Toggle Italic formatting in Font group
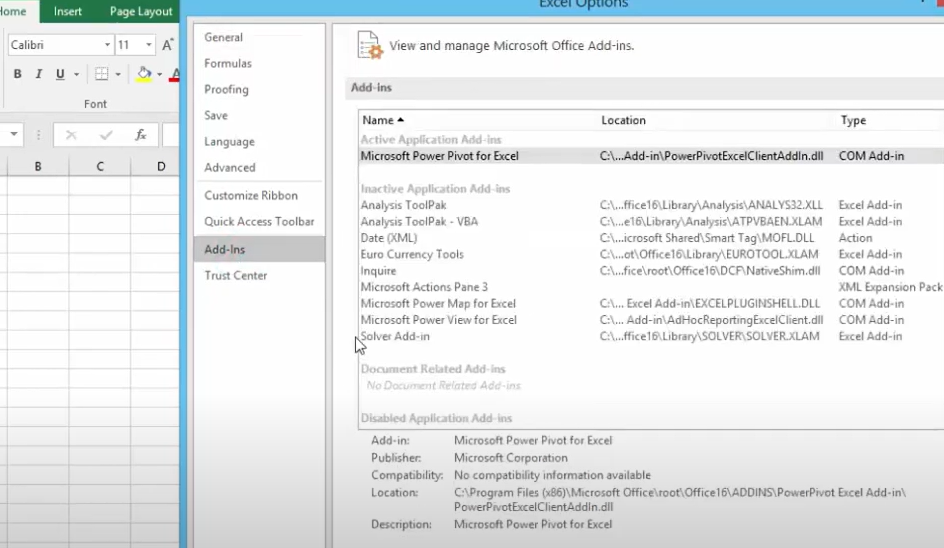This screenshot has width=944, height=548. (x=39, y=74)
